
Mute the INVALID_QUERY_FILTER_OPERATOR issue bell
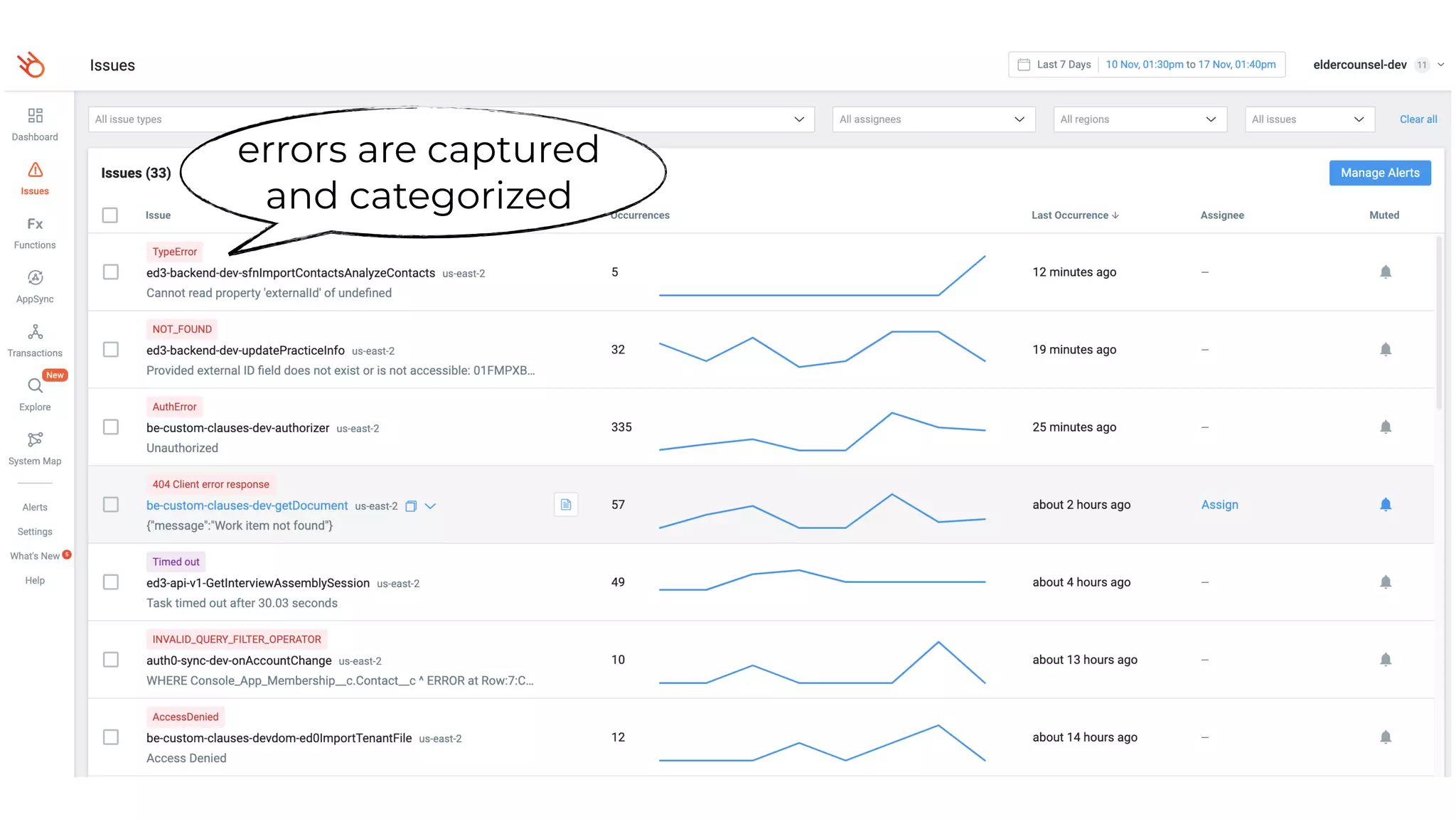(x=1386, y=660)
